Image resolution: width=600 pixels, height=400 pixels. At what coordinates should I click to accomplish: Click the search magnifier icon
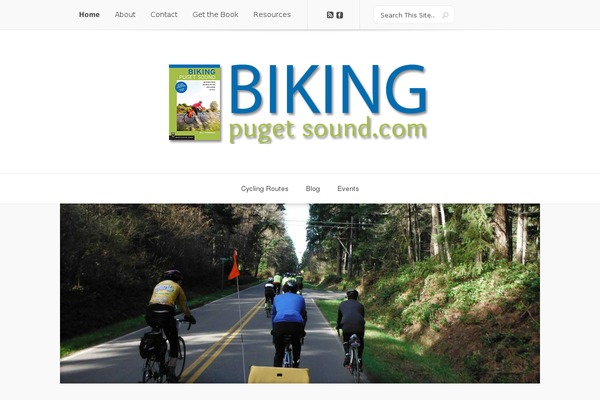click(445, 15)
